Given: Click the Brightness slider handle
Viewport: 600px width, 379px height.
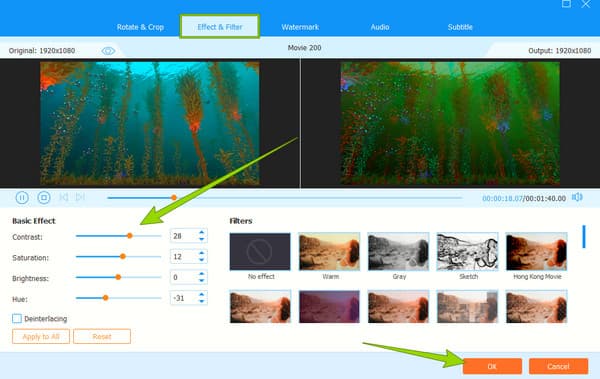Looking at the screenshot, I should click(x=118, y=277).
